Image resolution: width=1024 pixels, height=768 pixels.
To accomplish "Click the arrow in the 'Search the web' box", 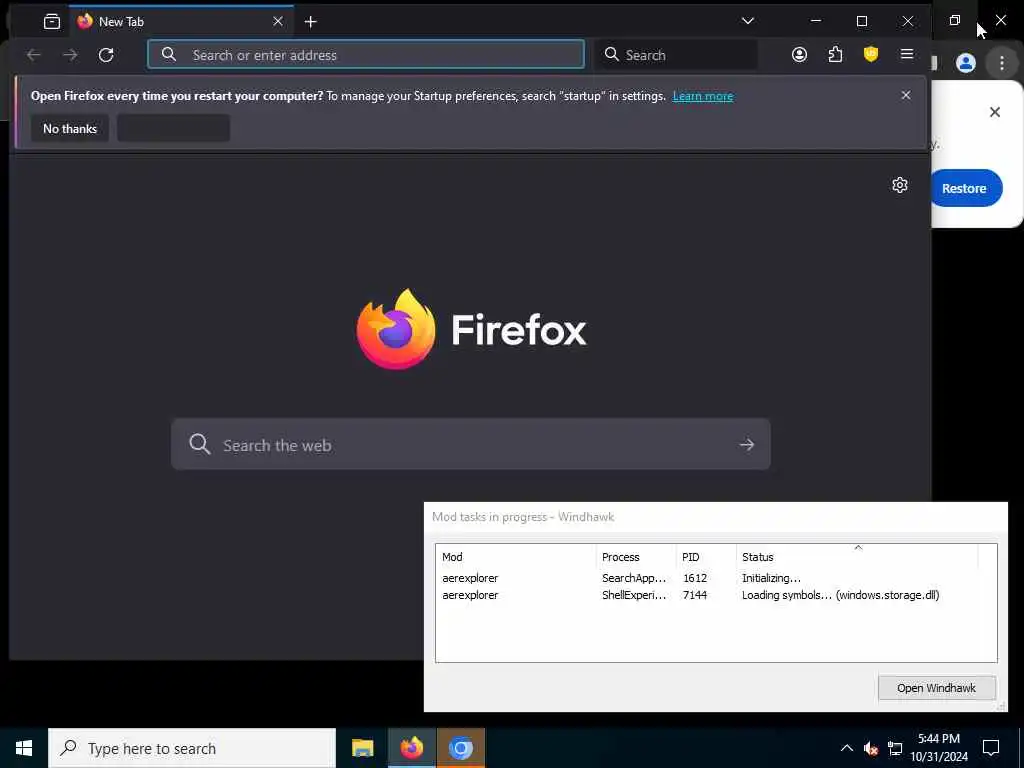I will 746,445.
